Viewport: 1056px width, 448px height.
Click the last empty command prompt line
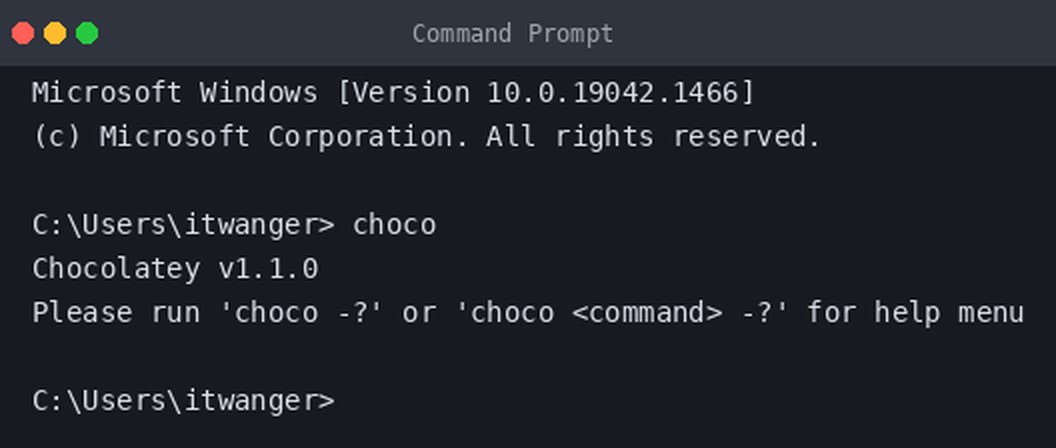[183, 402]
